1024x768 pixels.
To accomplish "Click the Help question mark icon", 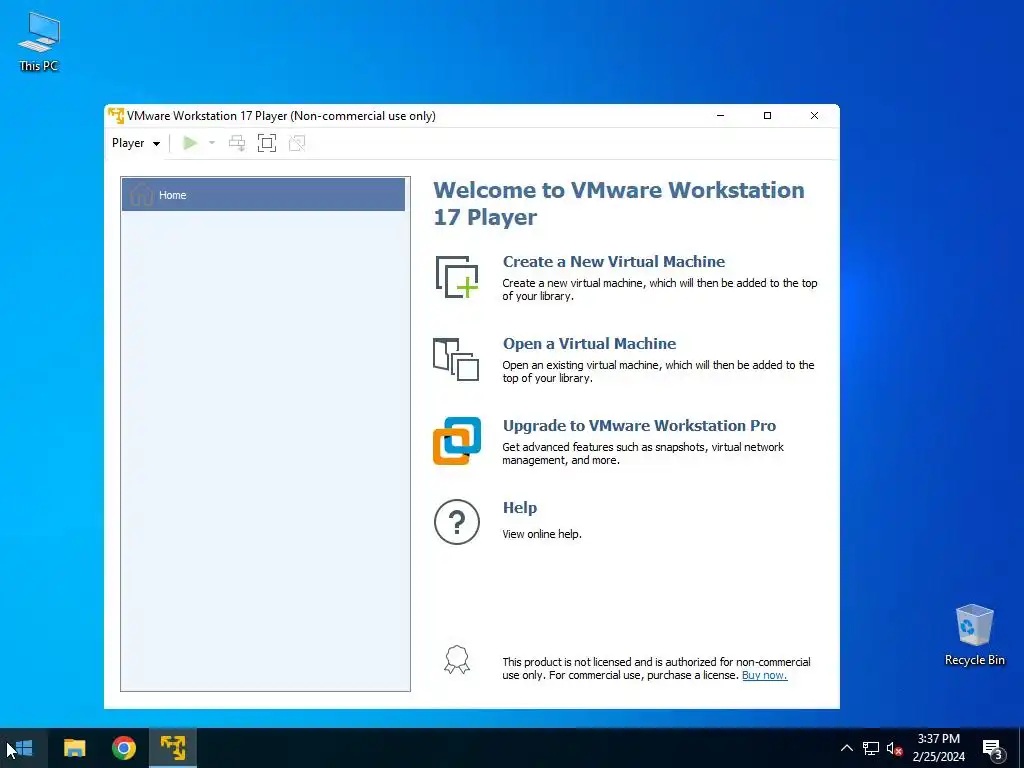I will point(457,522).
